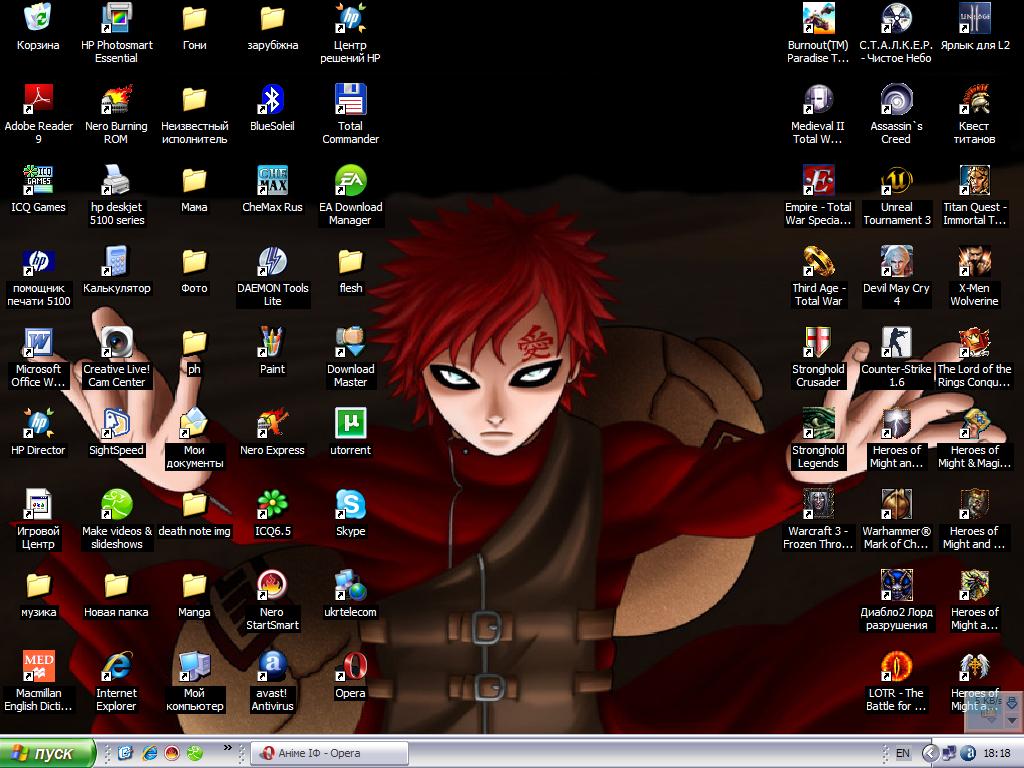Open the BlueSoleil Bluetooth icon

pyautogui.click(x=272, y=100)
